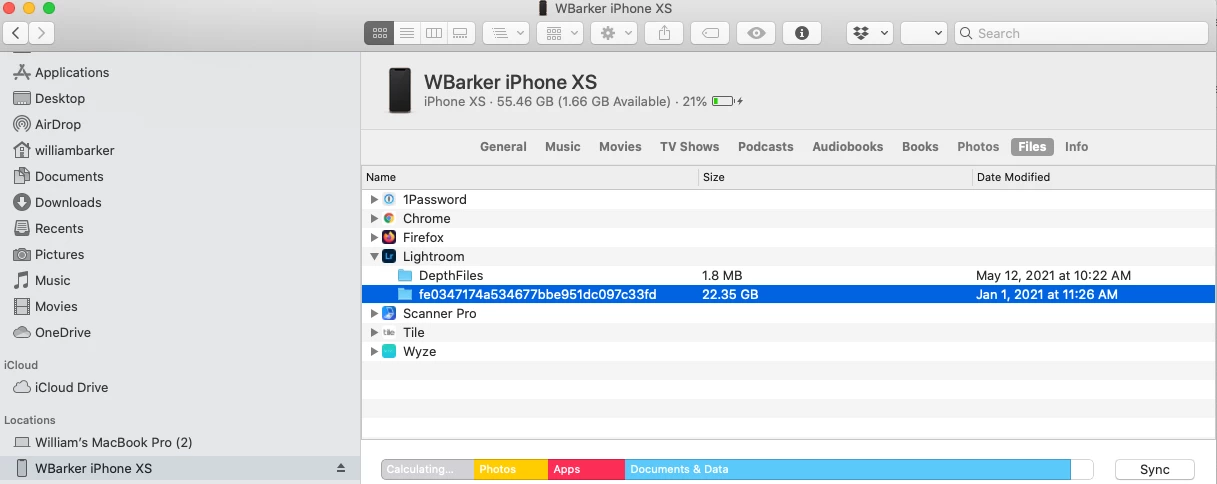This screenshot has width=1217, height=484.
Task: Switch to icon view in toolbar
Action: click(379, 33)
